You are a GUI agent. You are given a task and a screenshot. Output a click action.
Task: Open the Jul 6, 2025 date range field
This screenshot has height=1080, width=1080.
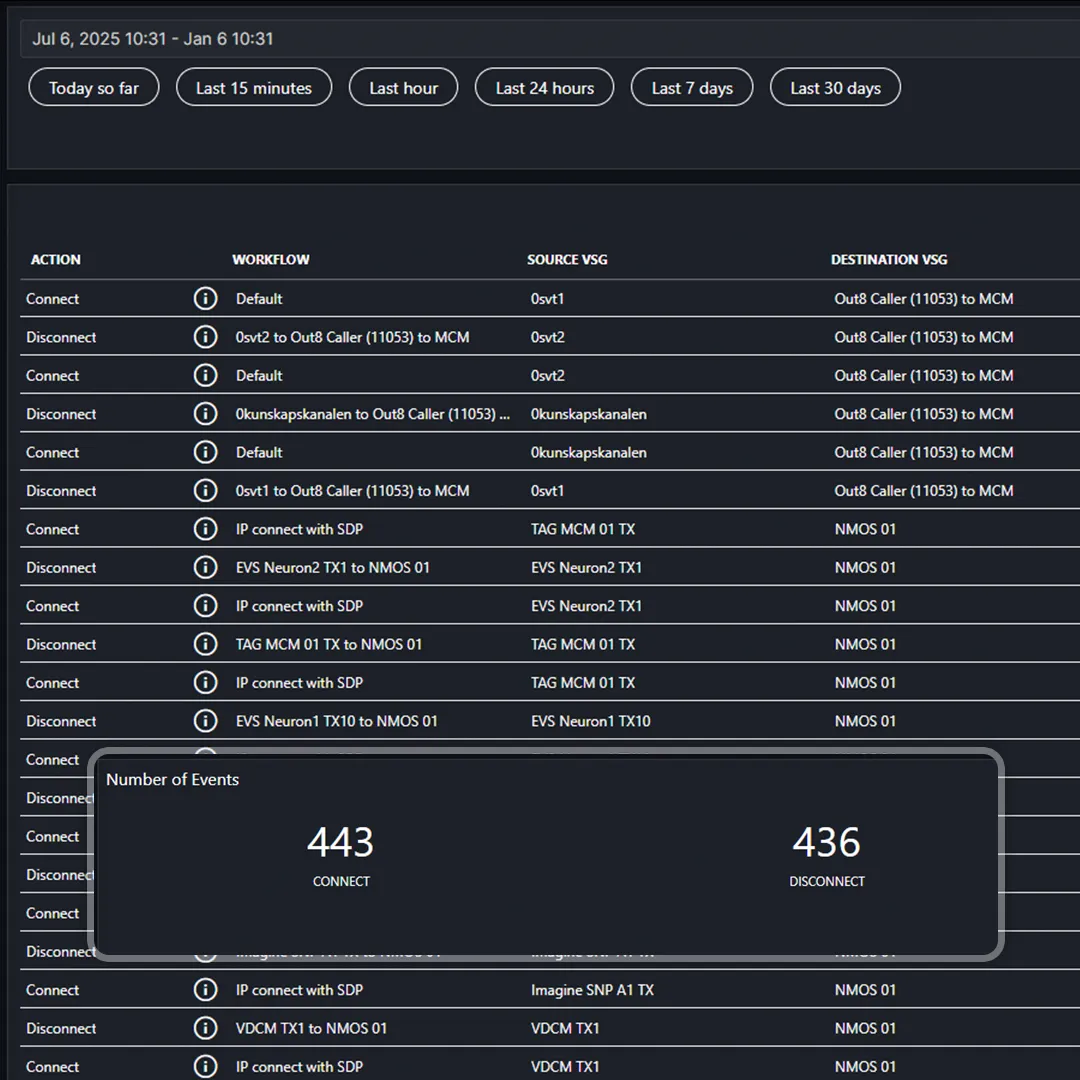tap(550, 39)
